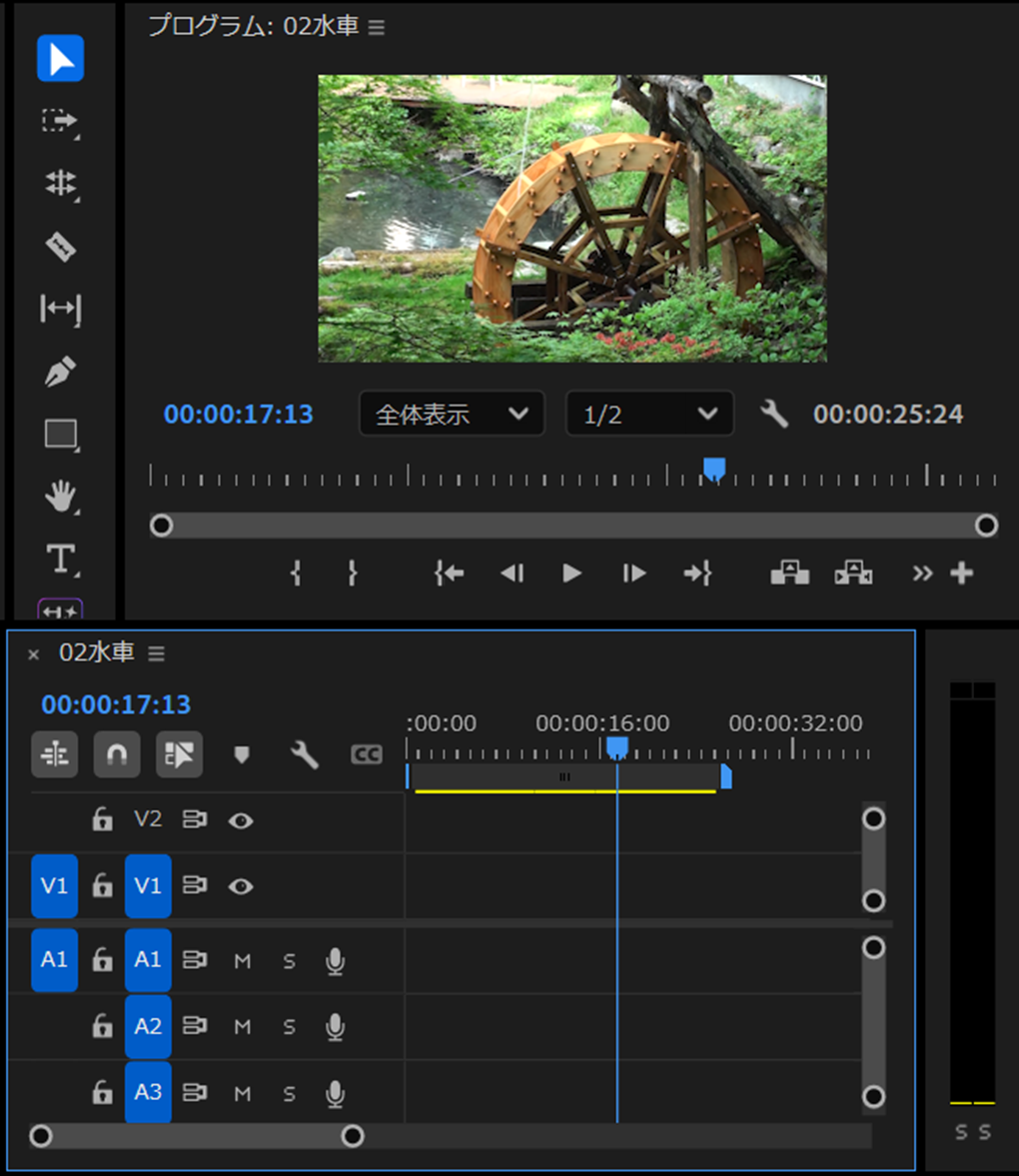The image size is (1019, 1176).
Task: Grab the Hand tool
Action: (60, 497)
